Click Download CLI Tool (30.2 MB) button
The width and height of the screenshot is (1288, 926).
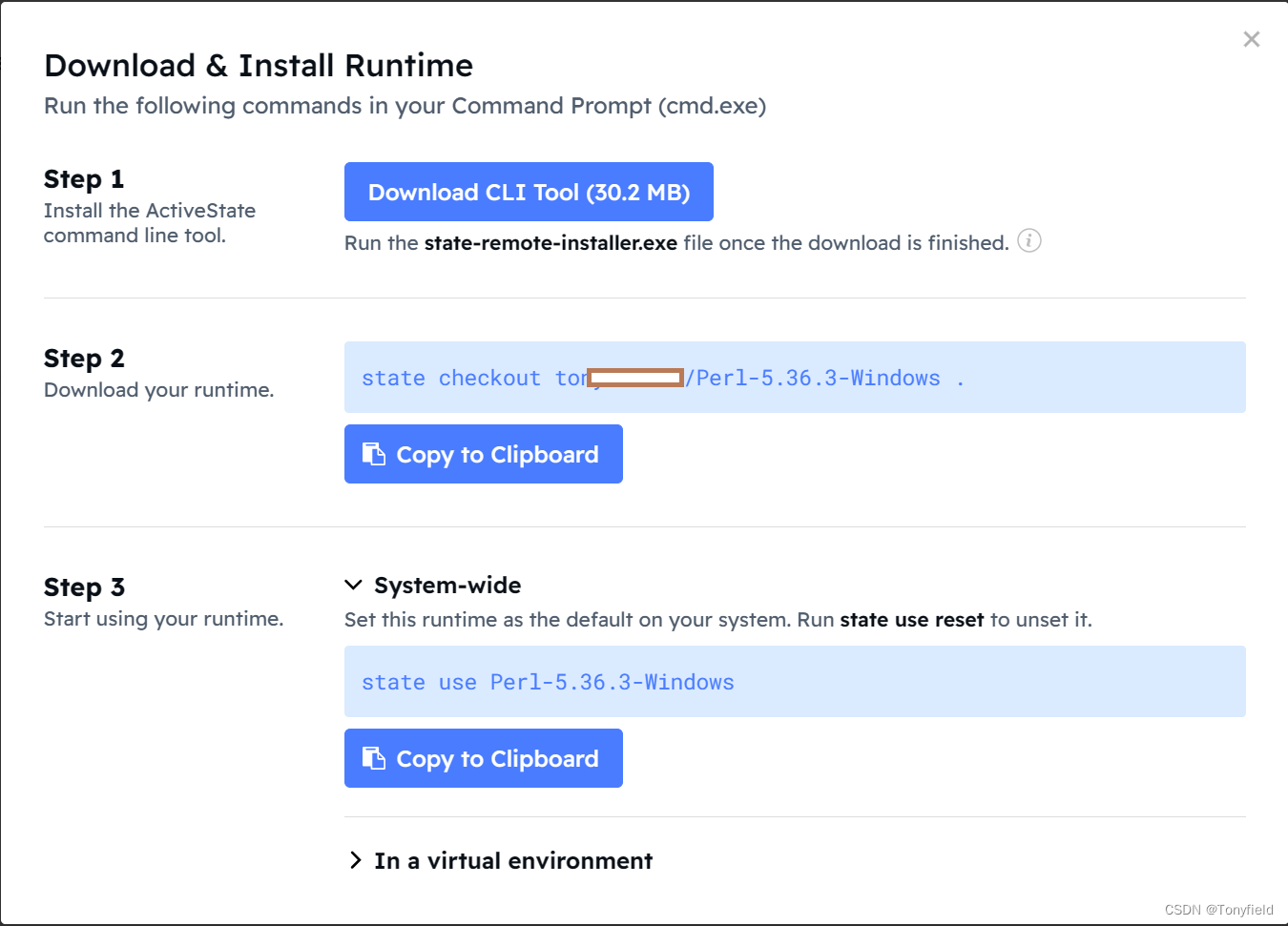(529, 192)
